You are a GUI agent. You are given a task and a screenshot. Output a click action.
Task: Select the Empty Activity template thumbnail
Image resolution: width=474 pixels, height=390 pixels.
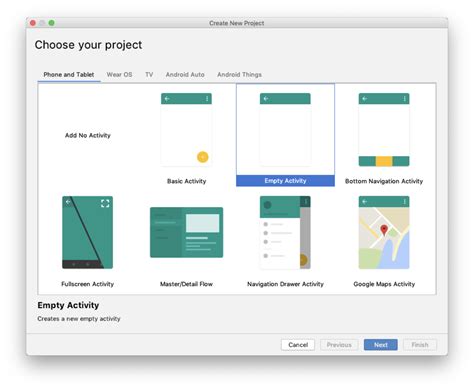click(285, 130)
